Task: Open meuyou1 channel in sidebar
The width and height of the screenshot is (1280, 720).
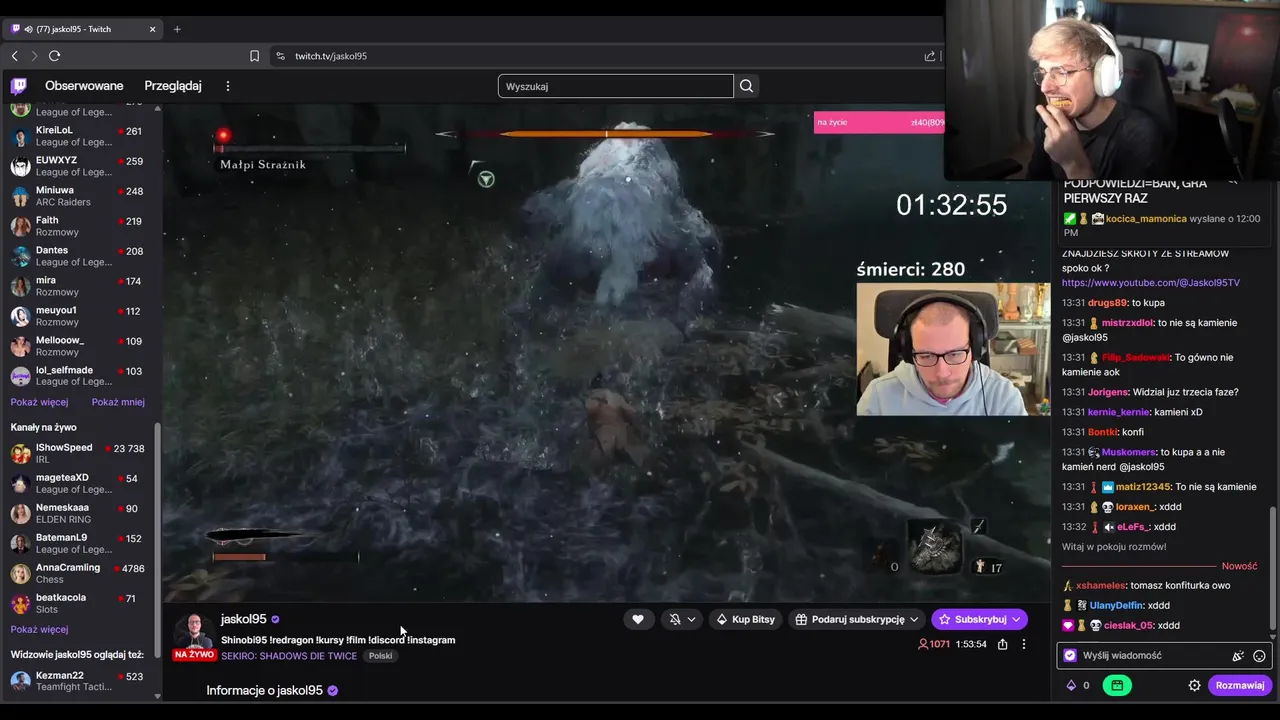Action: click(78, 316)
